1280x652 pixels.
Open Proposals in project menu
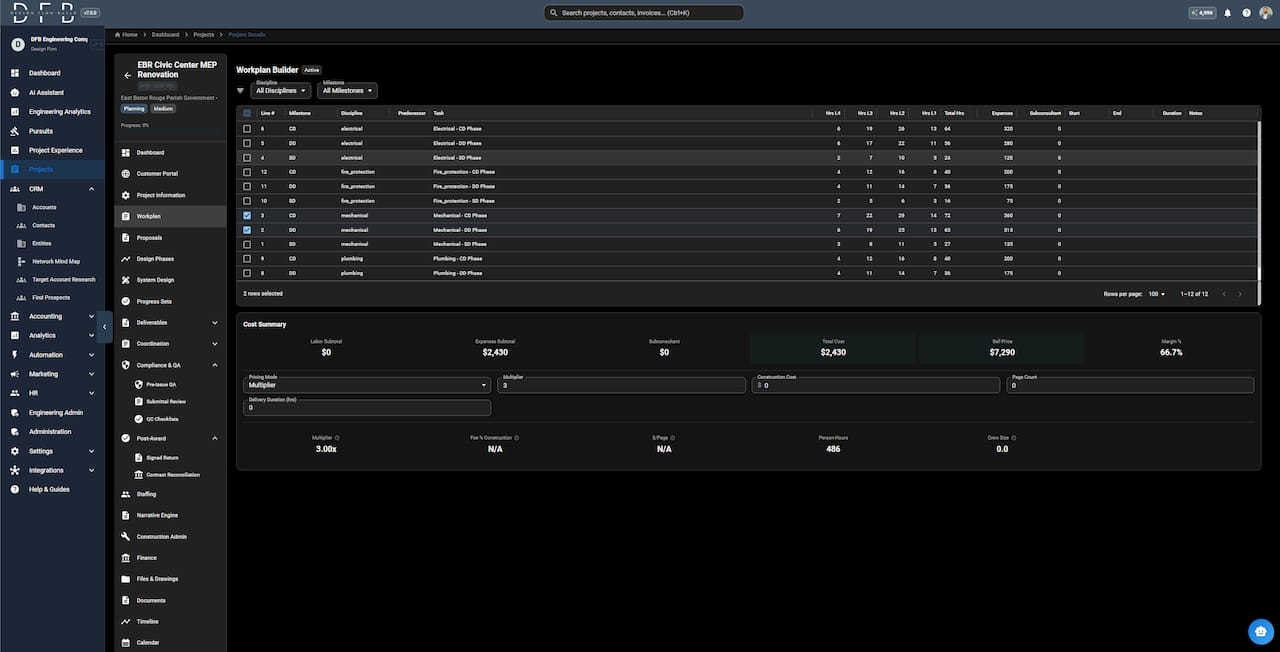(149, 238)
